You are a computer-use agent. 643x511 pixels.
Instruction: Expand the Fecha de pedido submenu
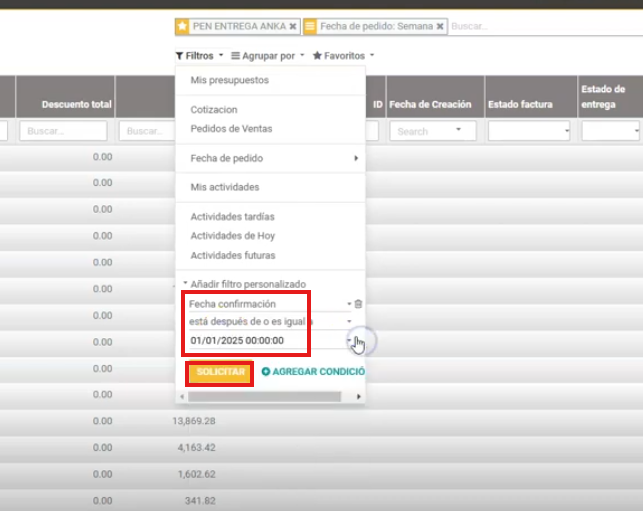pyautogui.click(x=270, y=158)
